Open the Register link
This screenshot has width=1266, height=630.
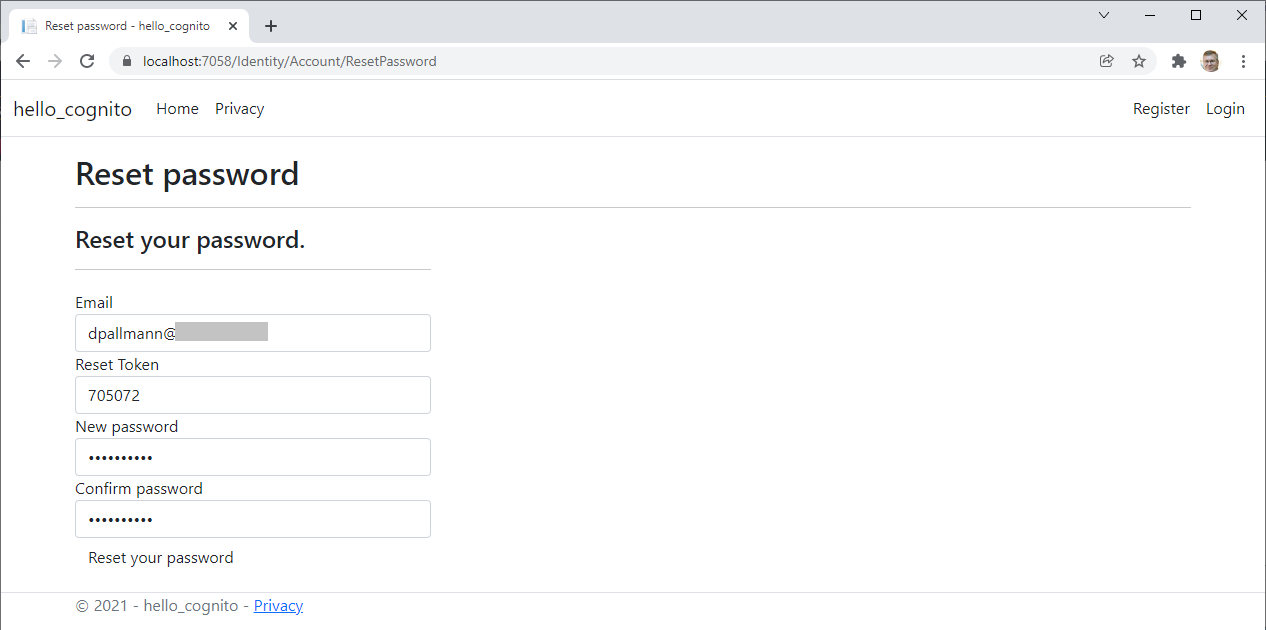click(1161, 109)
